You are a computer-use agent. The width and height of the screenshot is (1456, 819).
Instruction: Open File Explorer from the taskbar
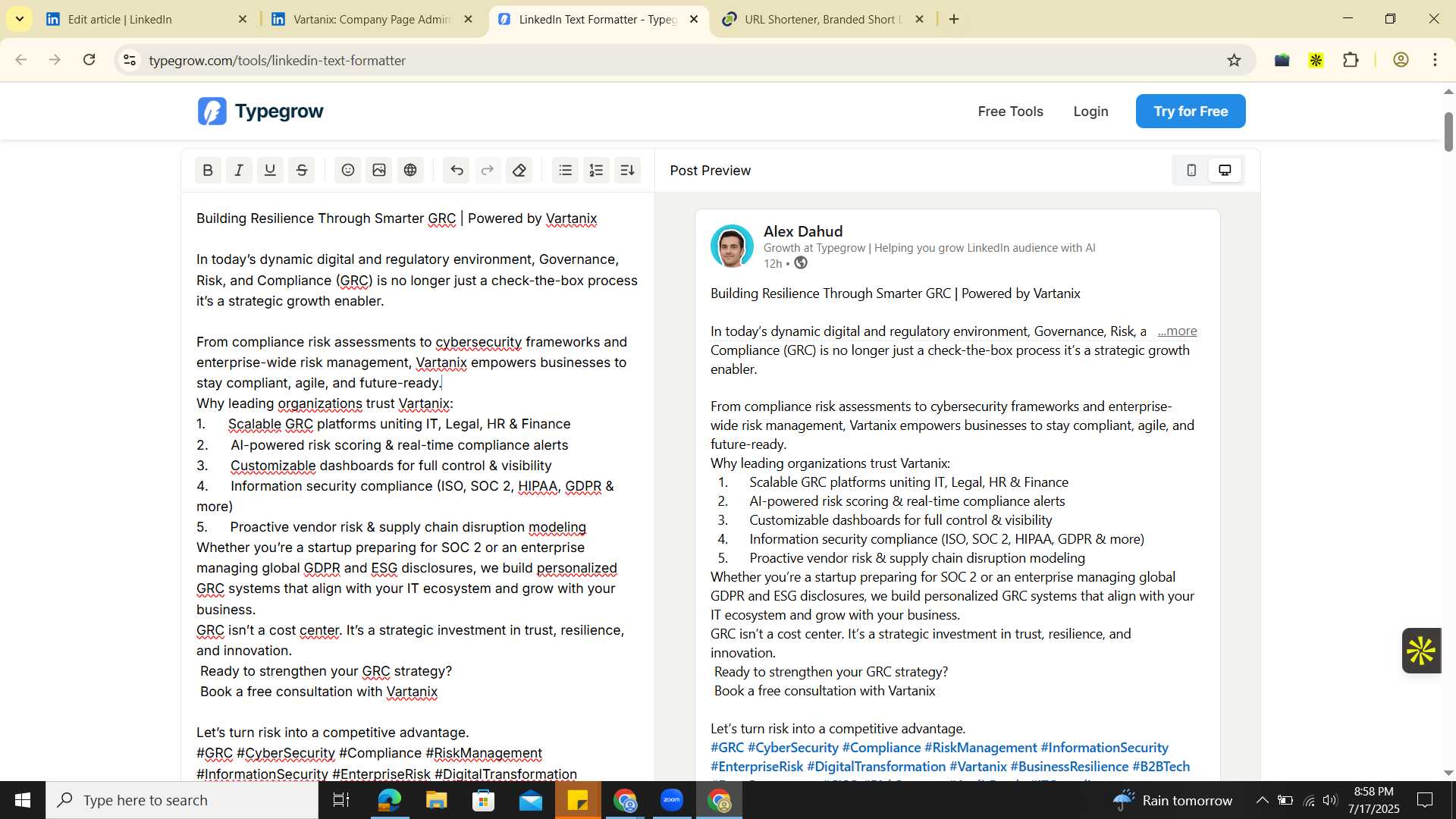coord(436,800)
